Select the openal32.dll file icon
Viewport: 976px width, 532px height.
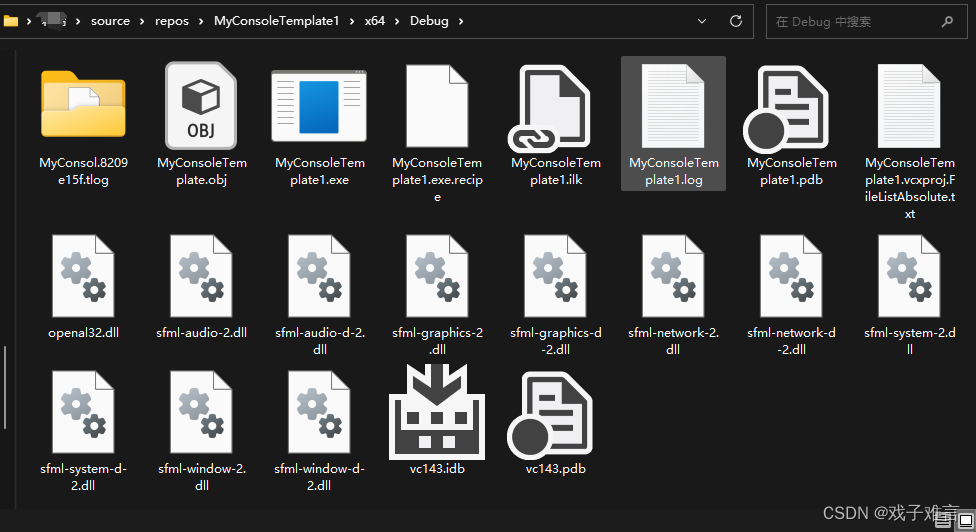(x=83, y=276)
